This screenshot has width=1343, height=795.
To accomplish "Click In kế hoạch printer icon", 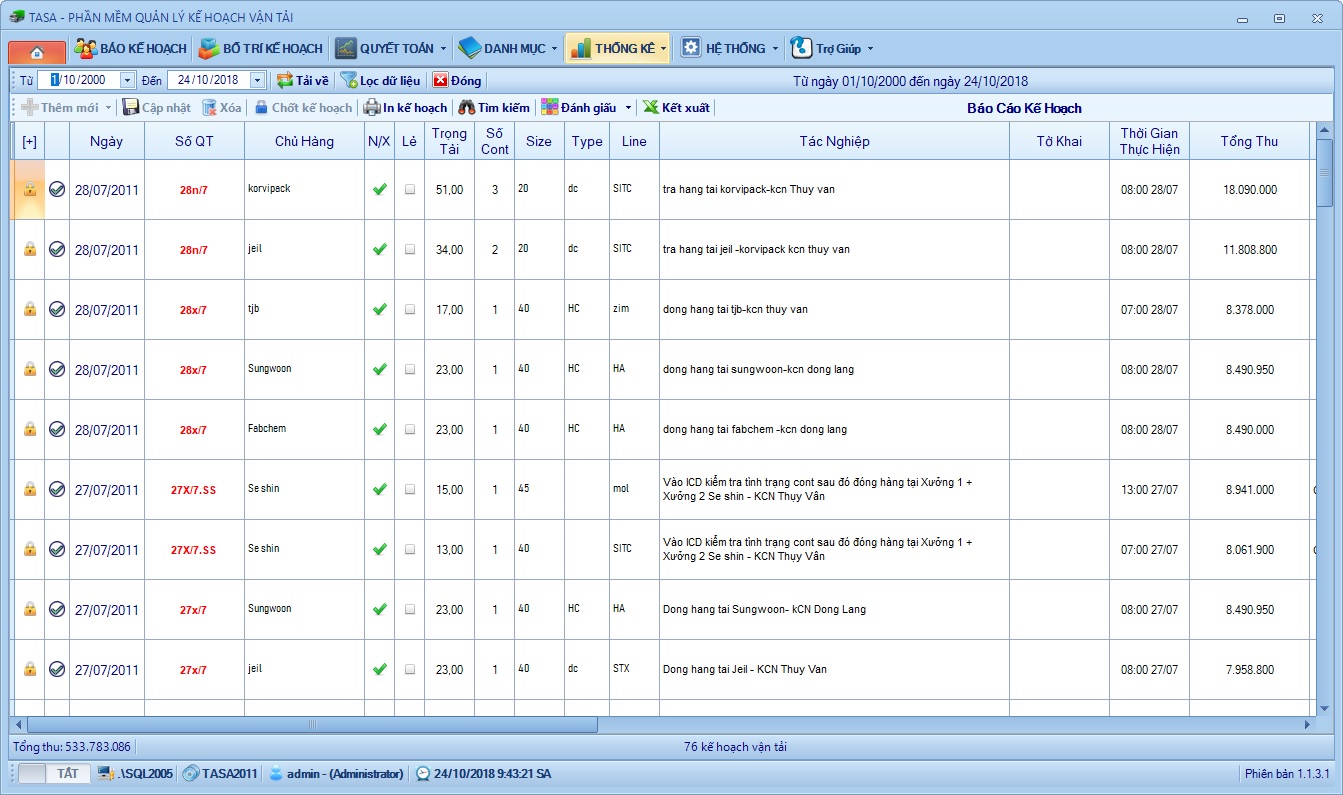I will click(x=372, y=108).
